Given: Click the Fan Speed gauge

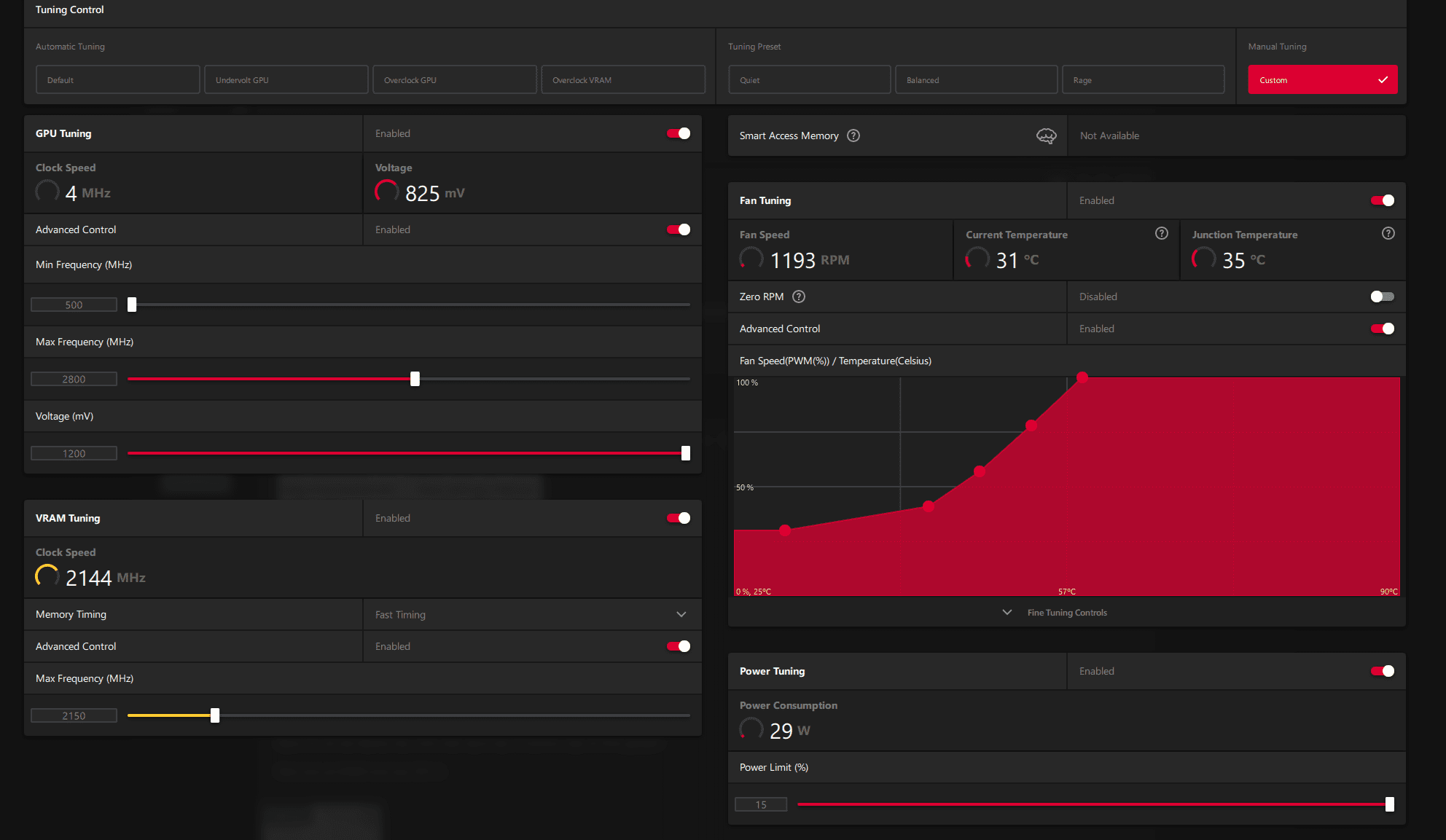Looking at the screenshot, I should 751,259.
